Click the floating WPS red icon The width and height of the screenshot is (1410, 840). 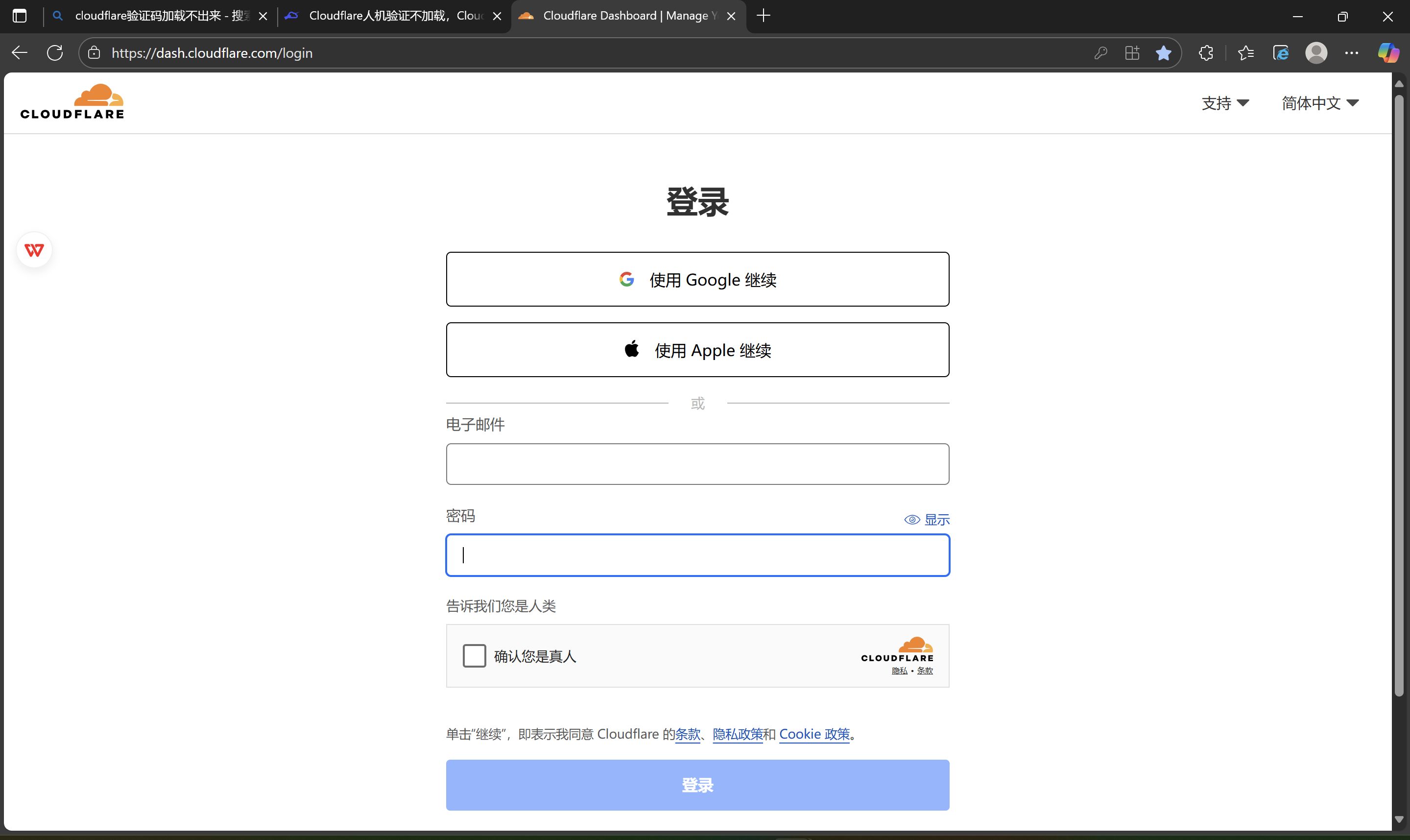tap(34, 250)
